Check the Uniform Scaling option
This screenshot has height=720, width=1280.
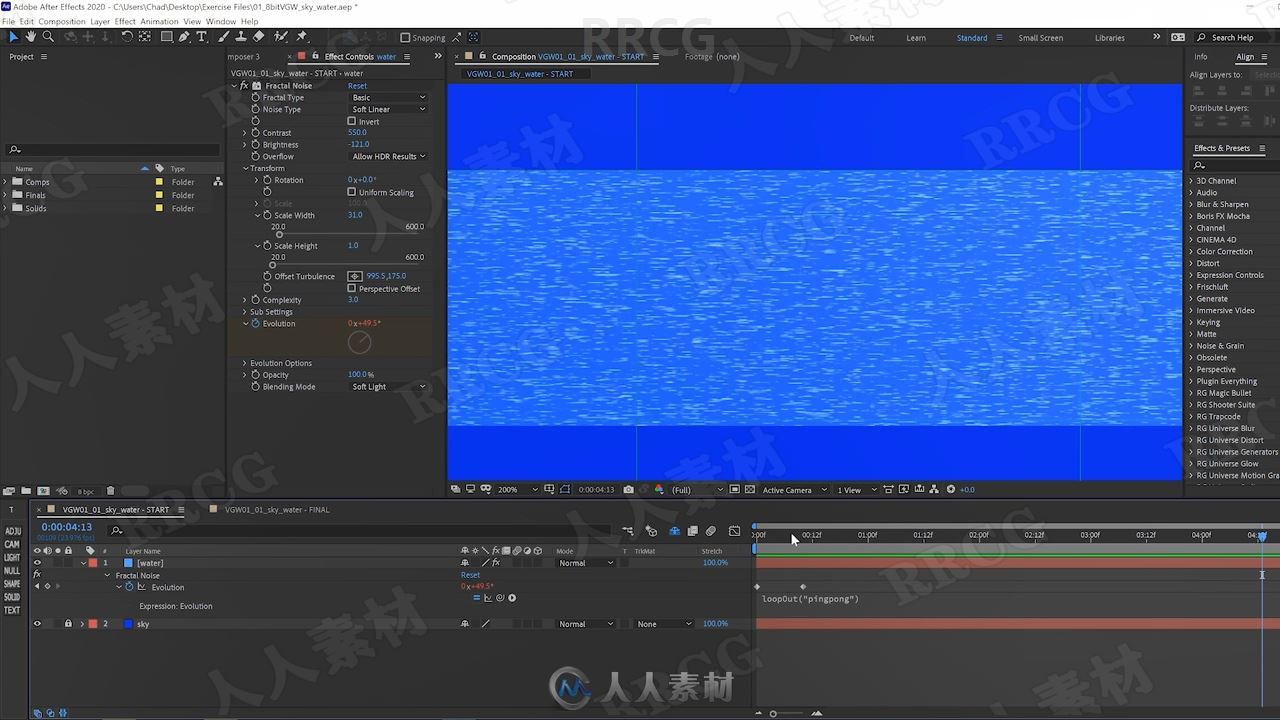click(x=351, y=192)
